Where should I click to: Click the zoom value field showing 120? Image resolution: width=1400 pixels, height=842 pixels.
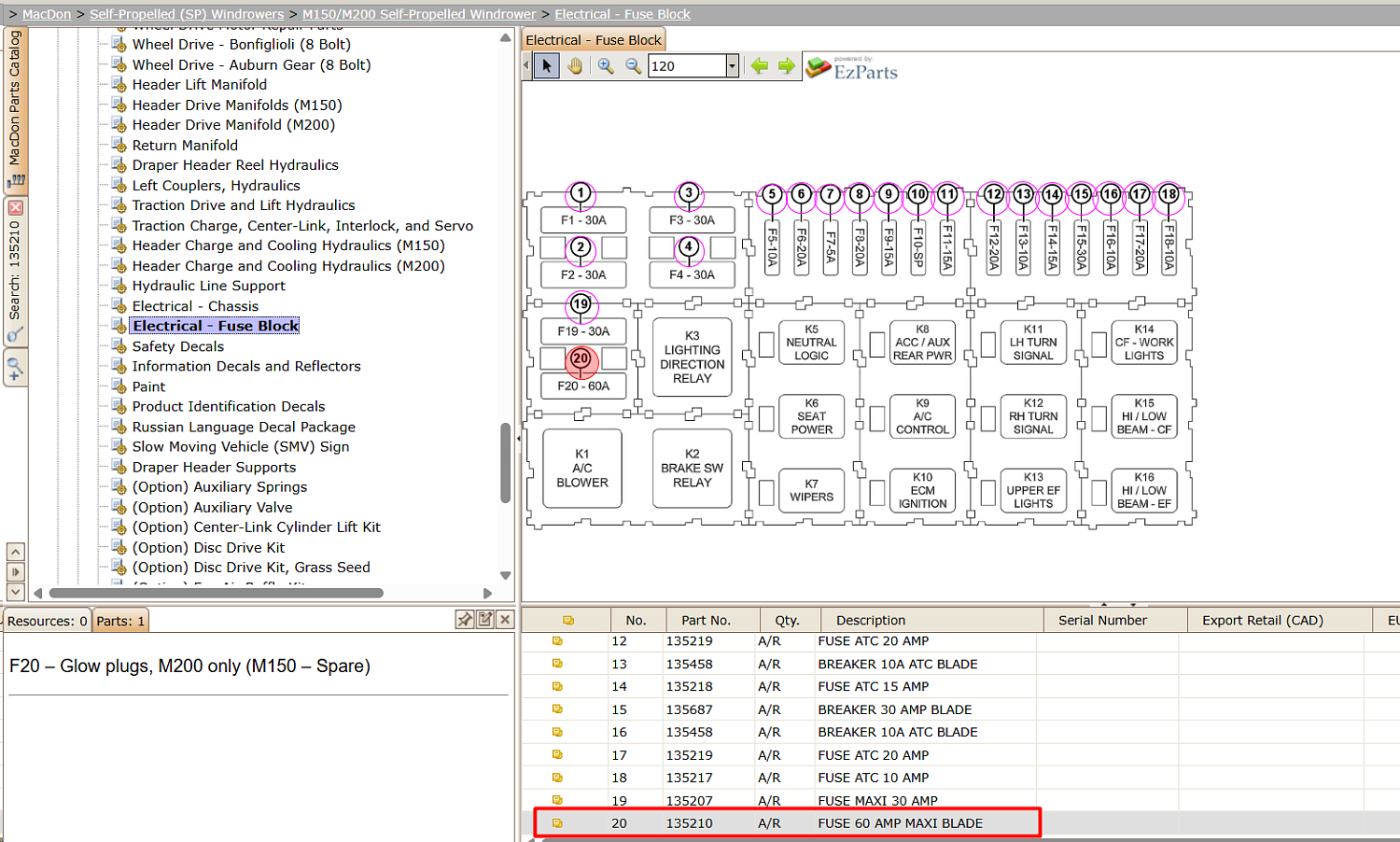point(687,65)
